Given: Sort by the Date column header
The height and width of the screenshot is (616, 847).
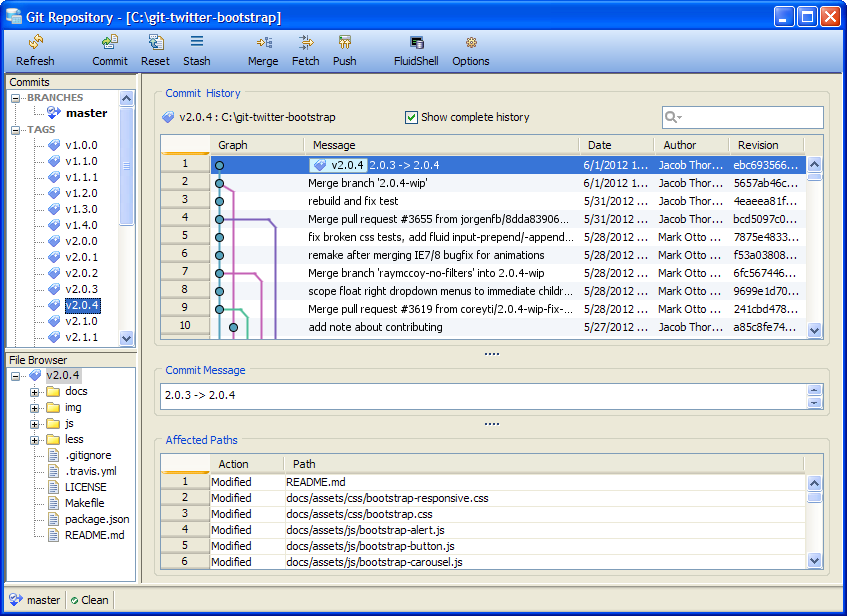Looking at the screenshot, I should 617,145.
